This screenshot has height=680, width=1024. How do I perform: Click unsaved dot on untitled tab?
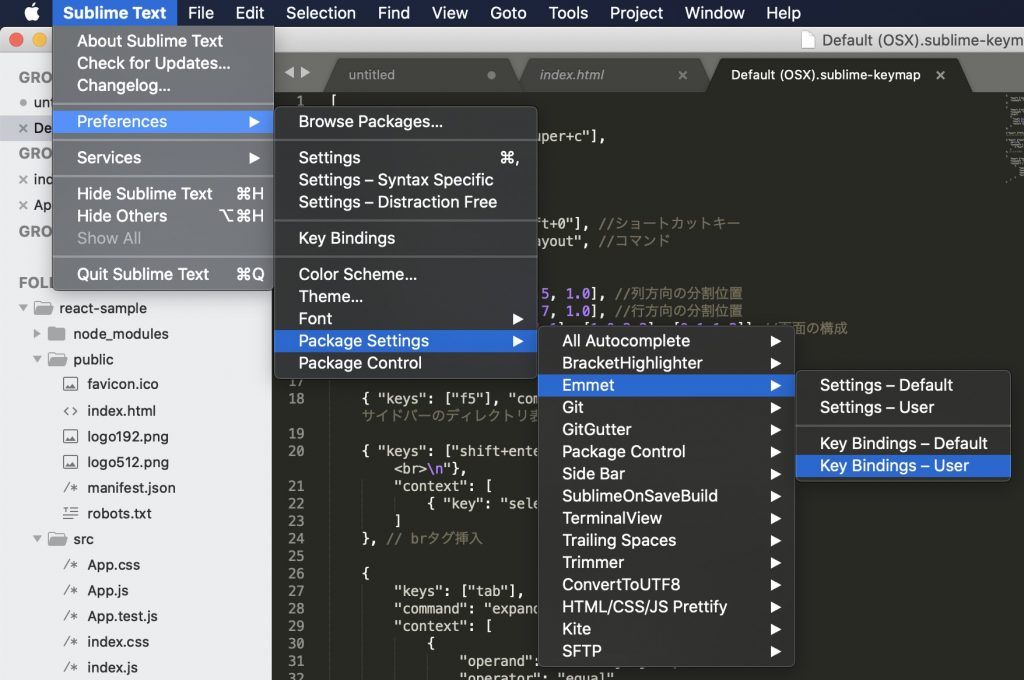pyautogui.click(x=491, y=75)
